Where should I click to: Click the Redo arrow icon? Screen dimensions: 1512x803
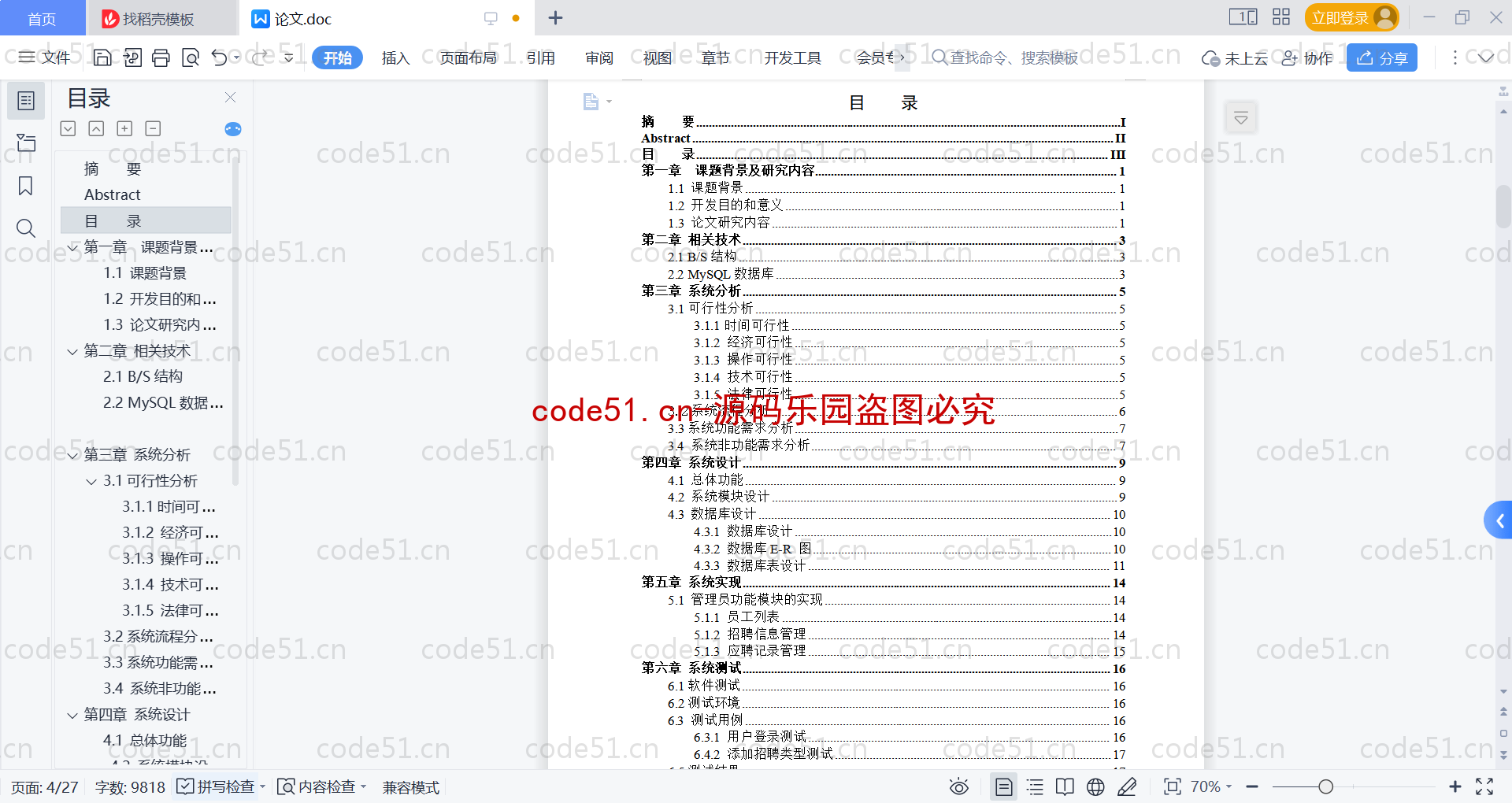pos(259,57)
